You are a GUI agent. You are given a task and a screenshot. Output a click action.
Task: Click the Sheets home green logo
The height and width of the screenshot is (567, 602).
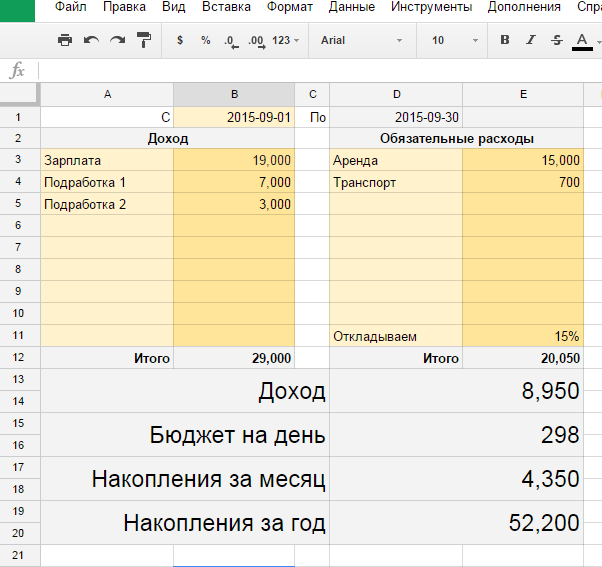[17, 11]
